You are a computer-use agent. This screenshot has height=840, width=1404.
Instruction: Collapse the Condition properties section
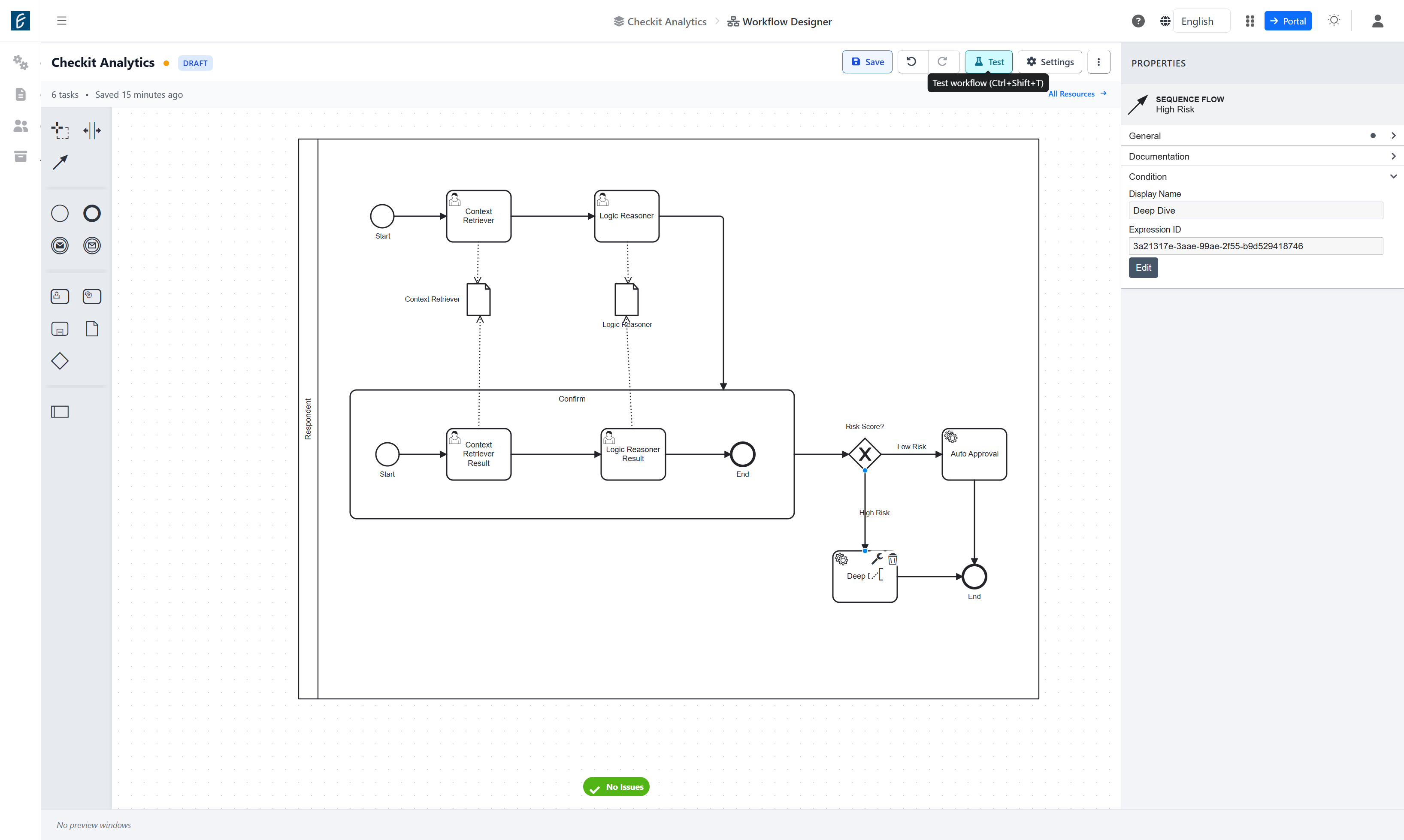tap(1262, 177)
